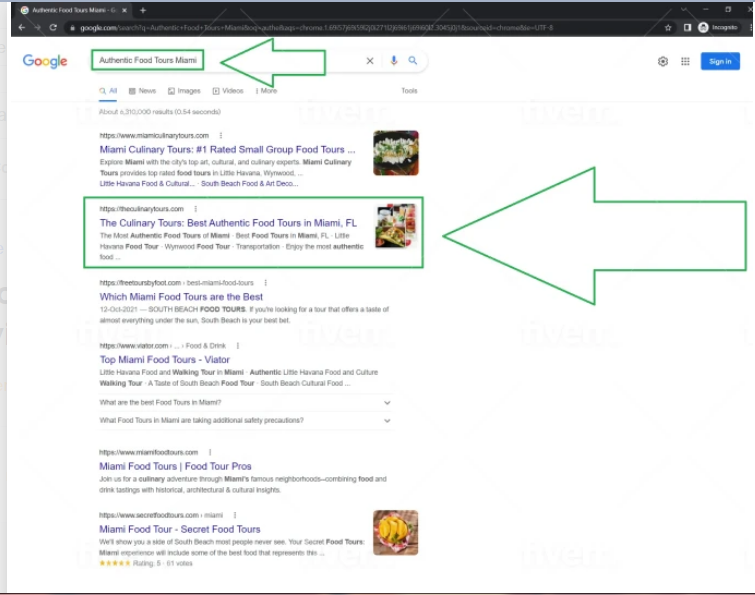This screenshot has height=595, width=755.
Task: Sign in to Google
Action: click(x=720, y=61)
